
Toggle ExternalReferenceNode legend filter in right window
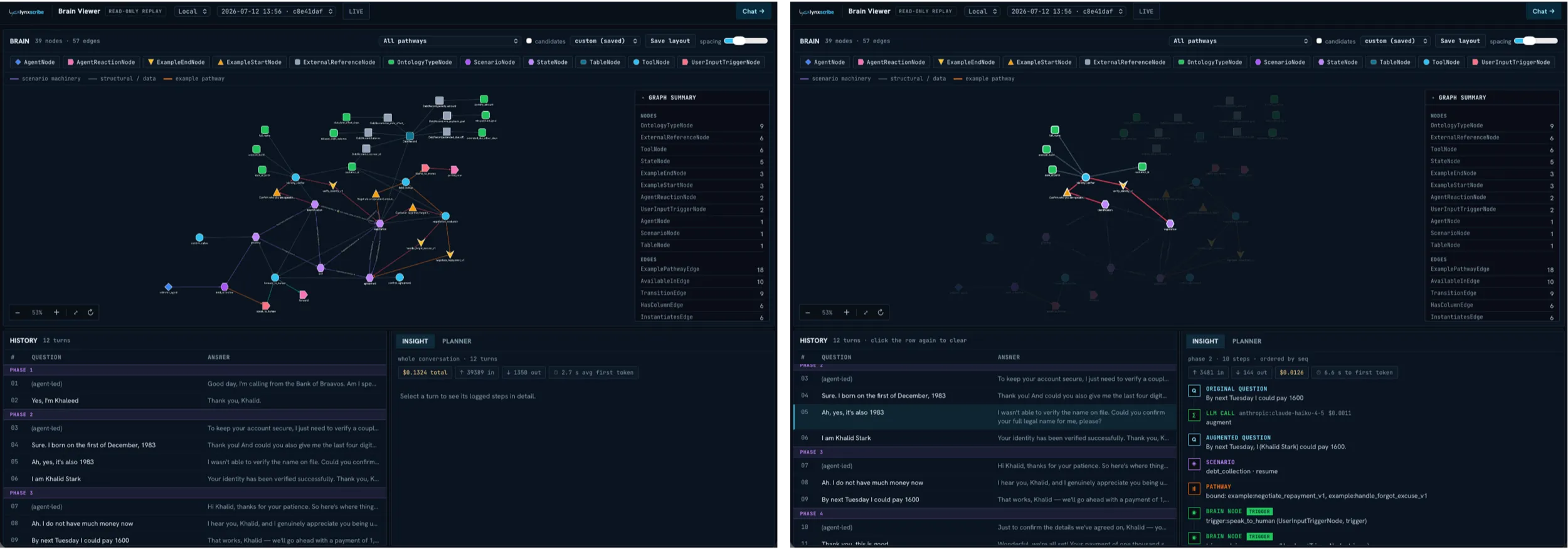pyautogui.click(x=1125, y=62)
